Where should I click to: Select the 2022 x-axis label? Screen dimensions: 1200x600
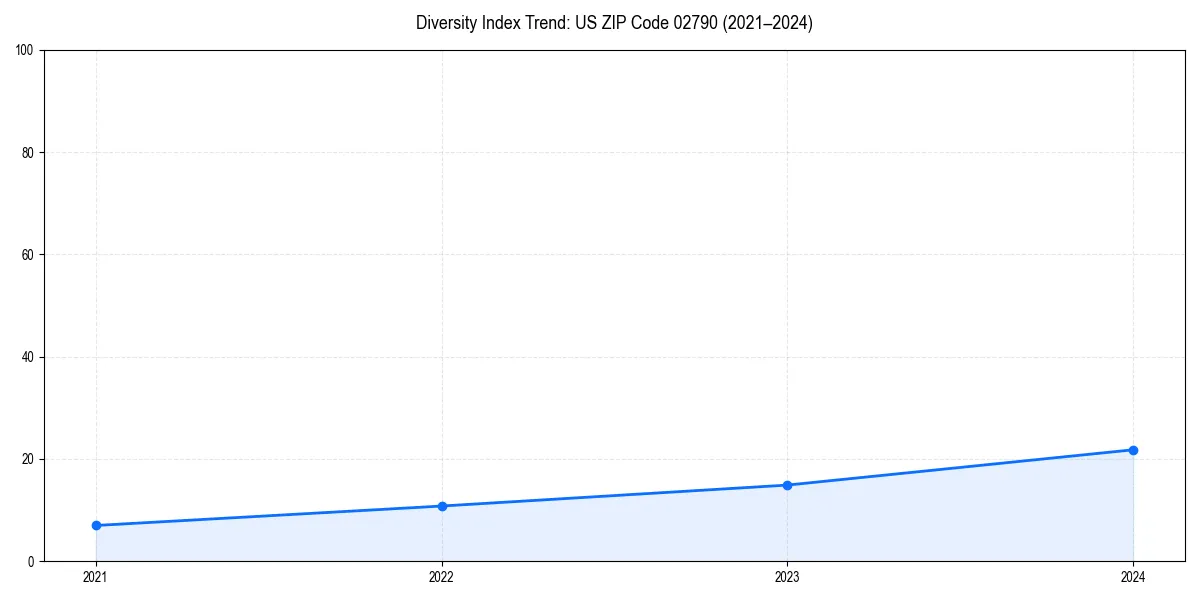point(440,577)
